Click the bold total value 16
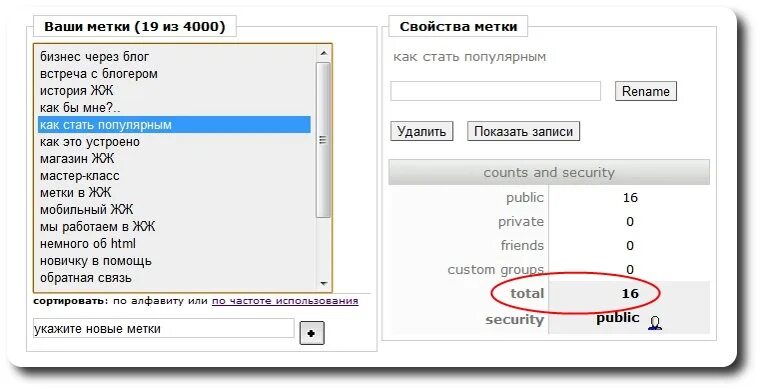760x390 pixels. tap(630, 294)
